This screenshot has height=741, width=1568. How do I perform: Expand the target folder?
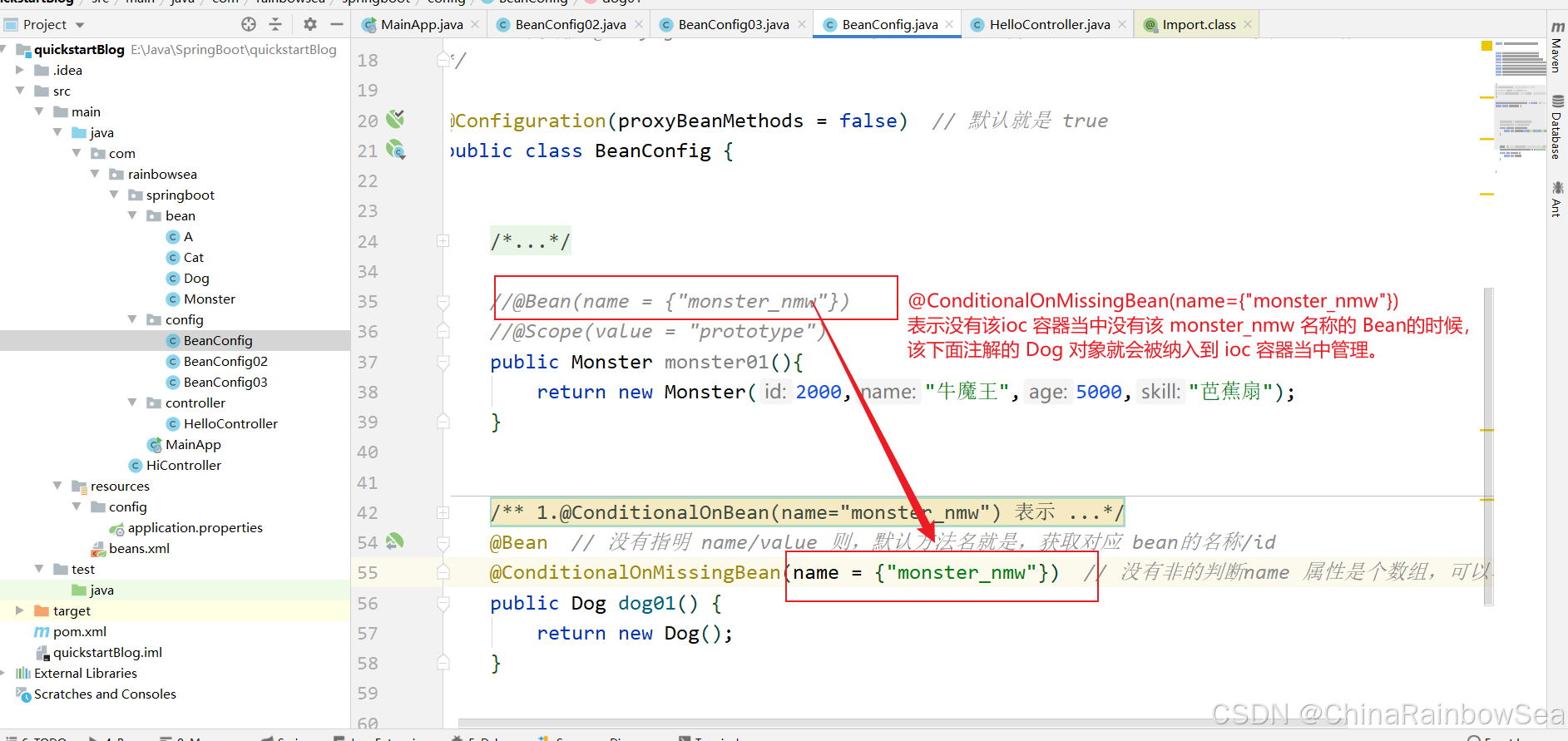click(x=20, y=610)
